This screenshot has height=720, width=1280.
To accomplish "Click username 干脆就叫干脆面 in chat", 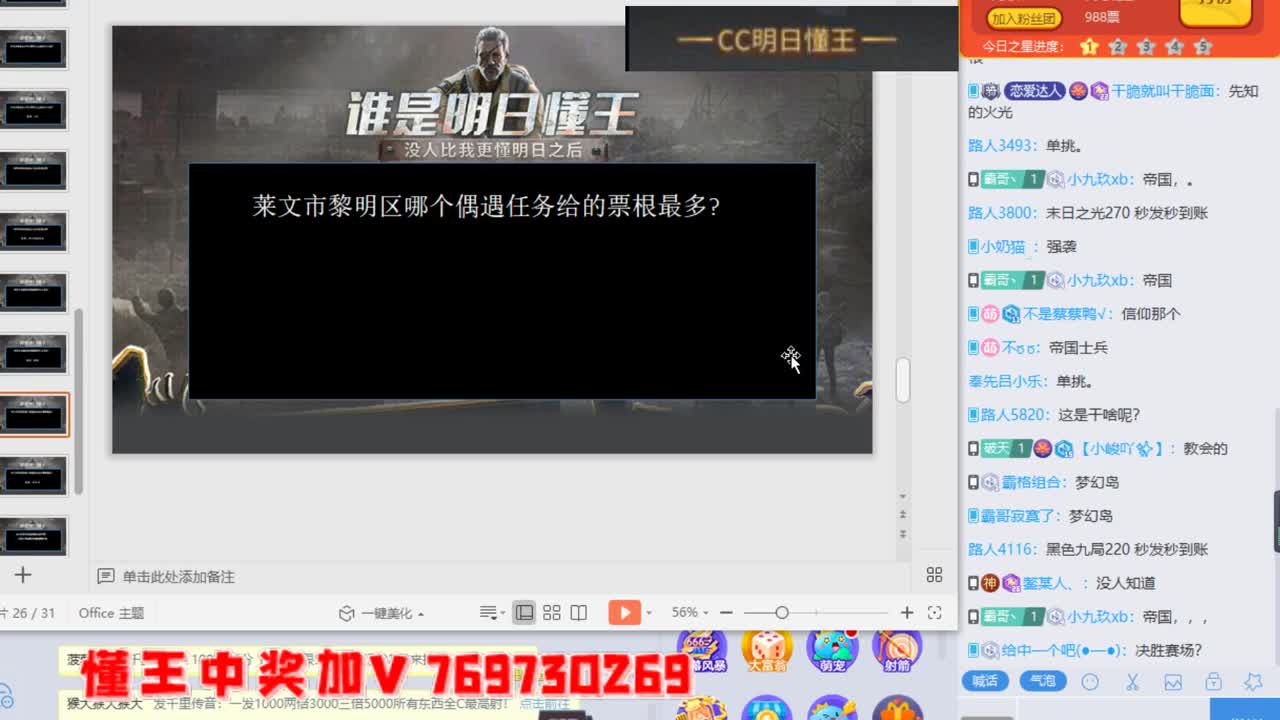I will point(1164,91).
